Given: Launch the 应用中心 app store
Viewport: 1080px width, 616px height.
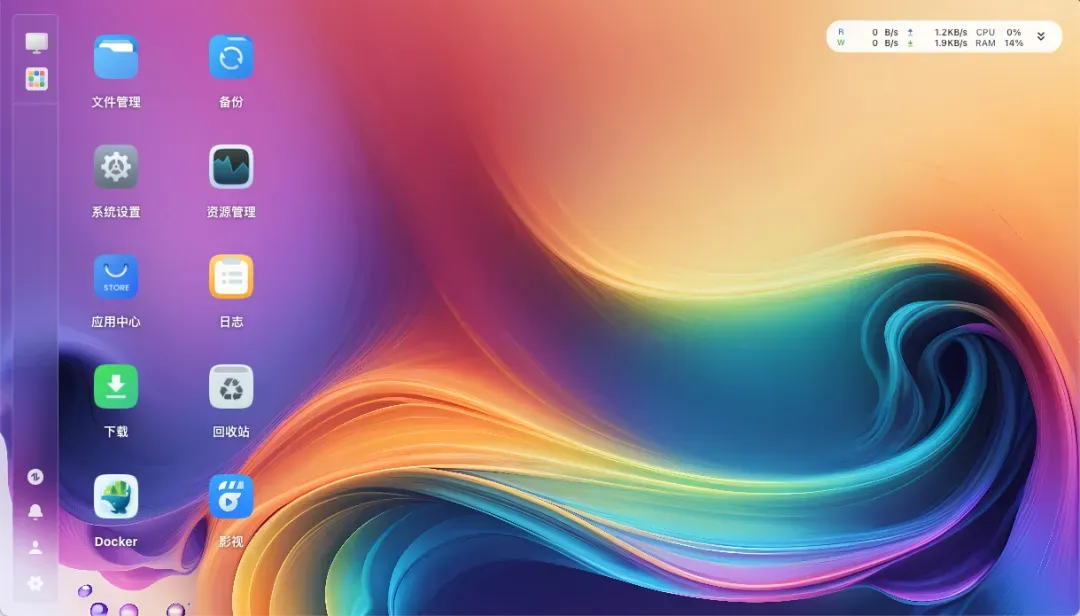Looking at the screenshot, I should (116, 278).
